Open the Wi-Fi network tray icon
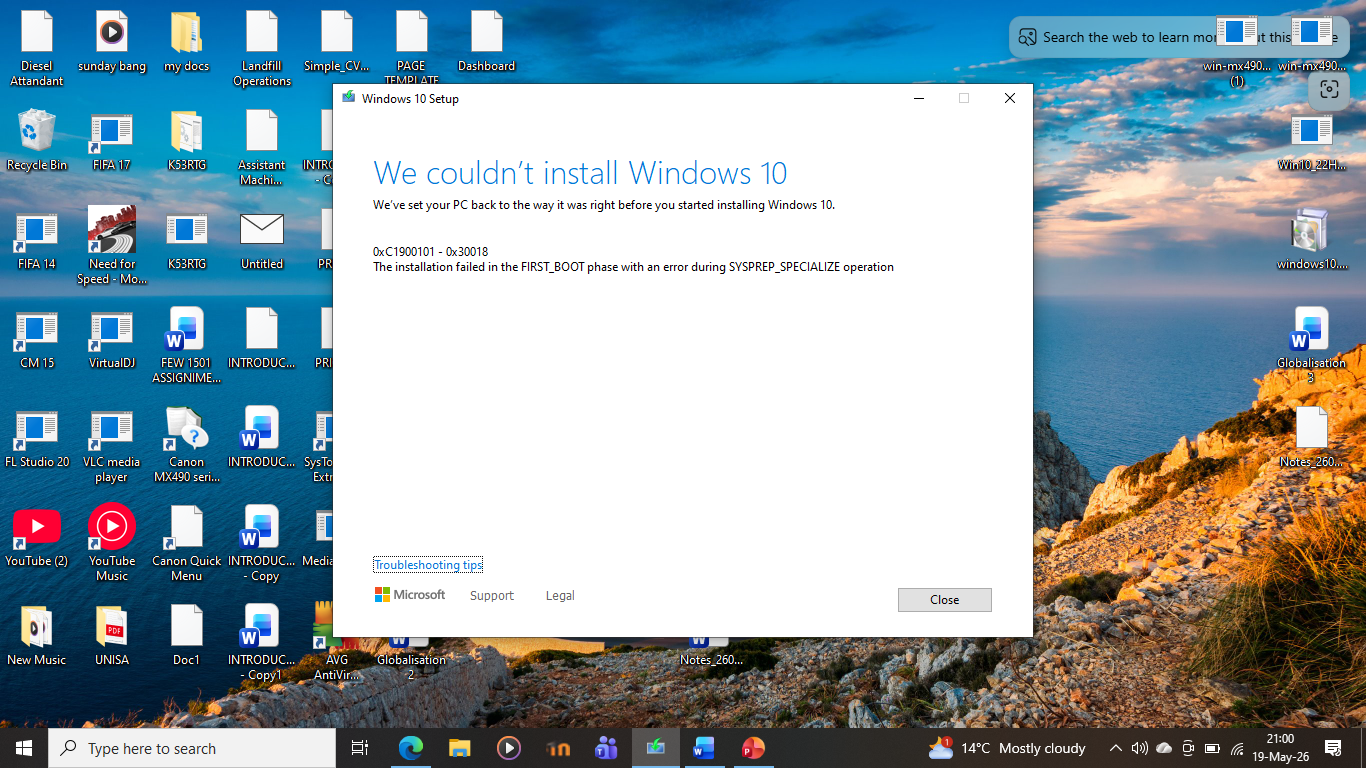Image resolution: width=1366 pixels, height=768 pixels. pos(1237,748)
